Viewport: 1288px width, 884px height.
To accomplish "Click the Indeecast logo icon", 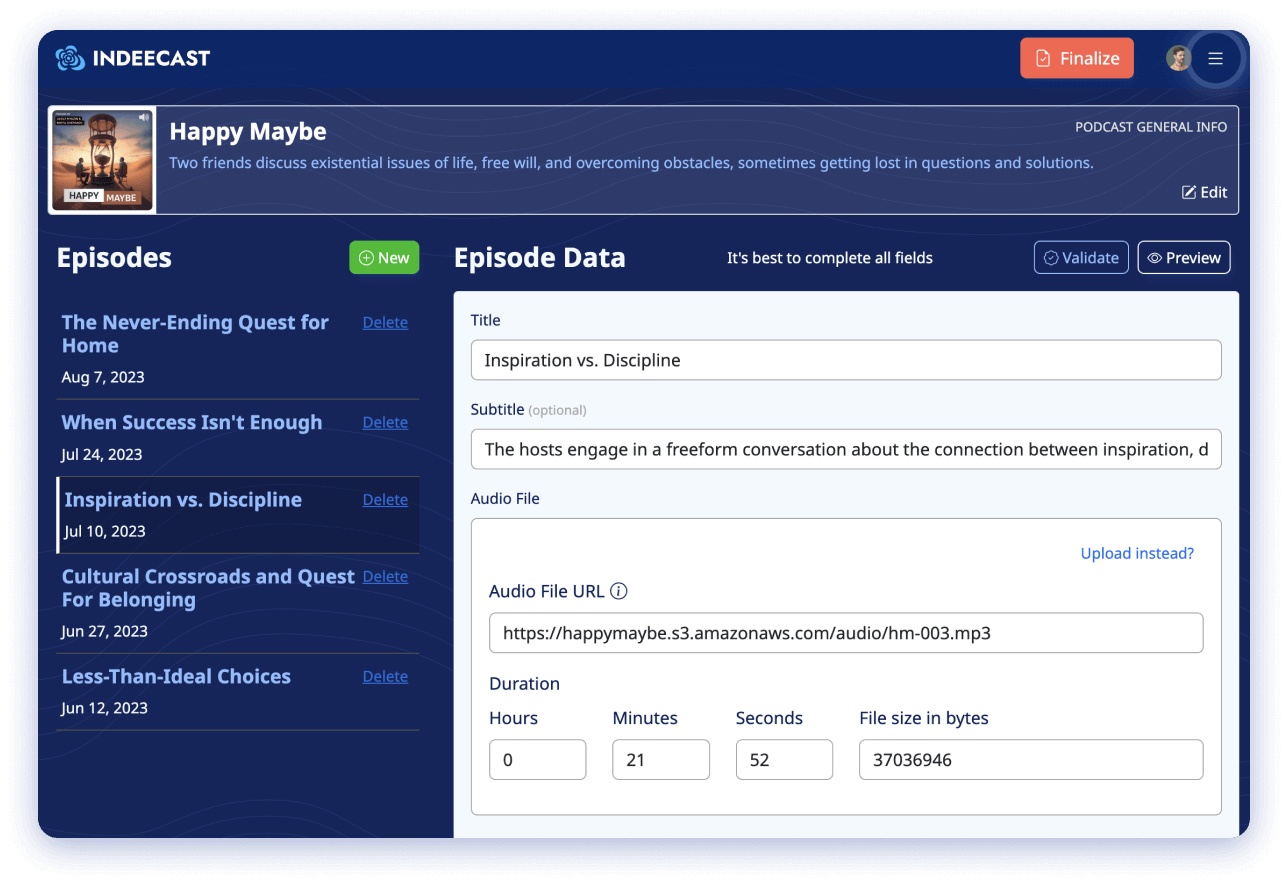I will click(x=69, y=57).
